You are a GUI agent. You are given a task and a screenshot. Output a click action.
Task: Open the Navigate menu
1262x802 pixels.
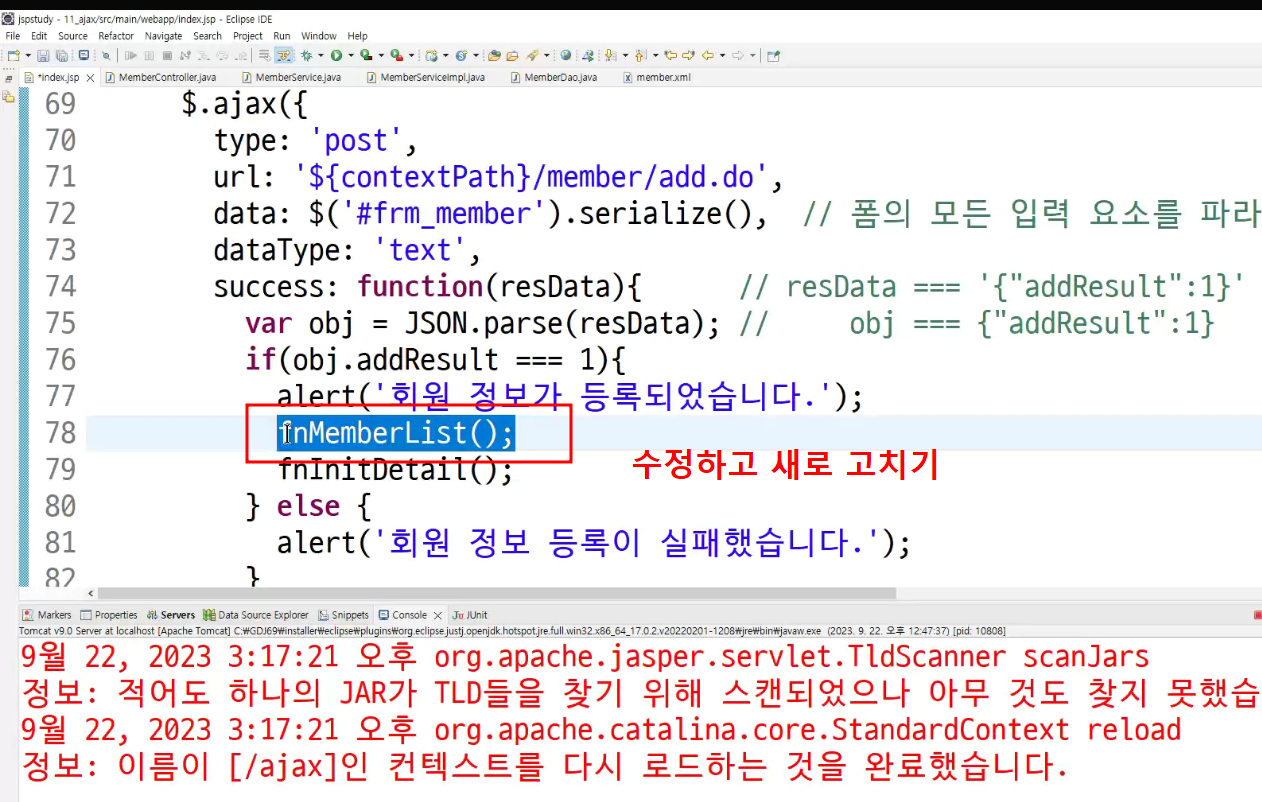pyautogui.click(x=163, y=36)
